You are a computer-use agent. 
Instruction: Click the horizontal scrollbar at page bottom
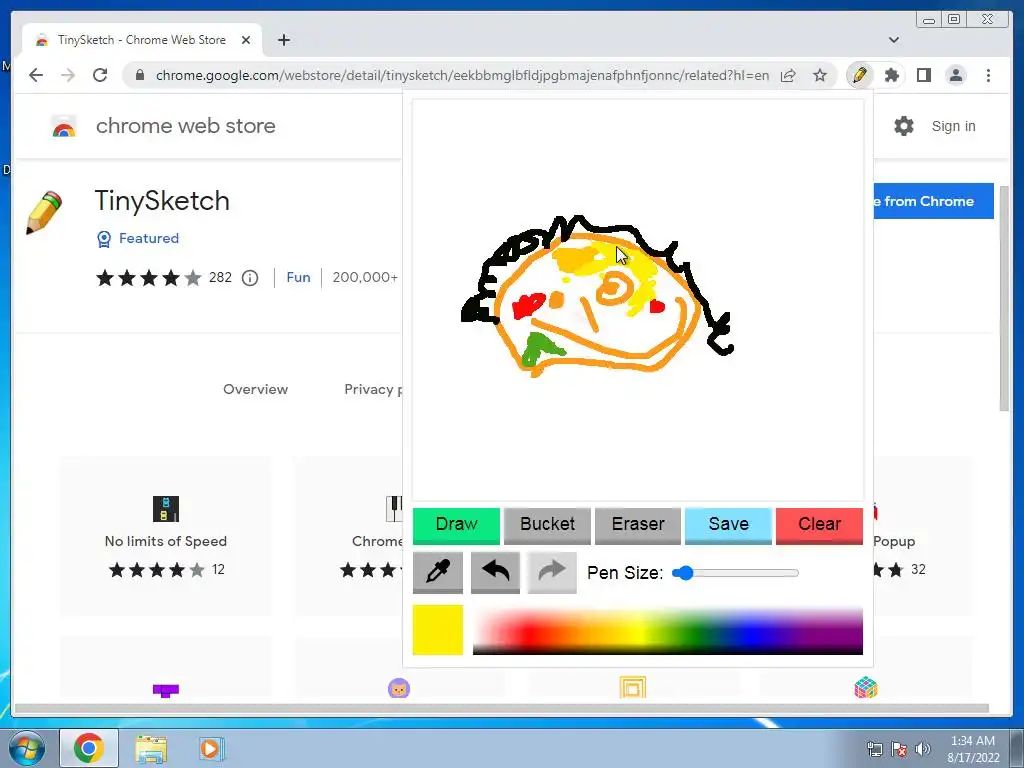(x=502, y=709)
